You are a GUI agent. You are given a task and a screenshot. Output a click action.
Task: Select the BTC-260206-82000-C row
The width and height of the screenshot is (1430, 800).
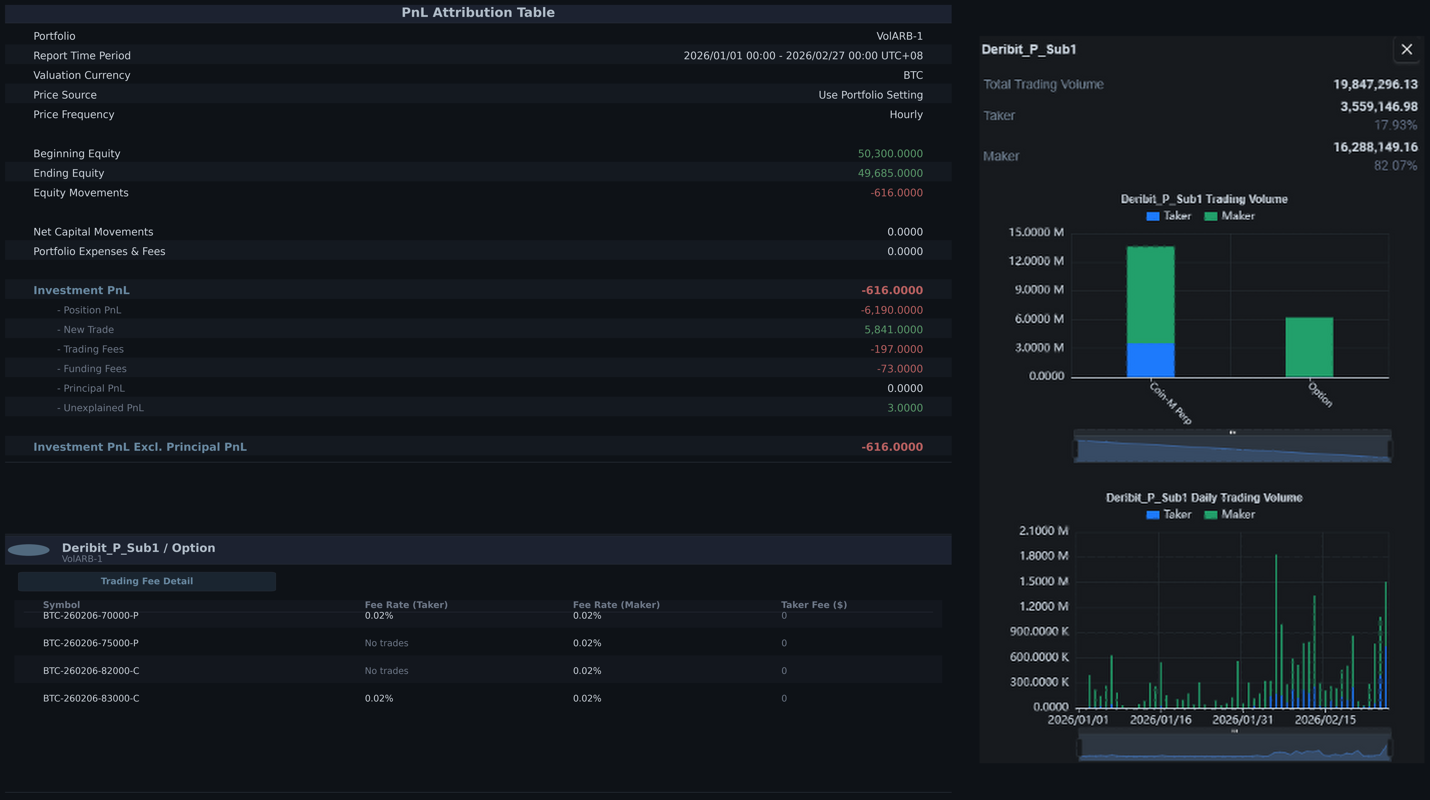[478, 670]
